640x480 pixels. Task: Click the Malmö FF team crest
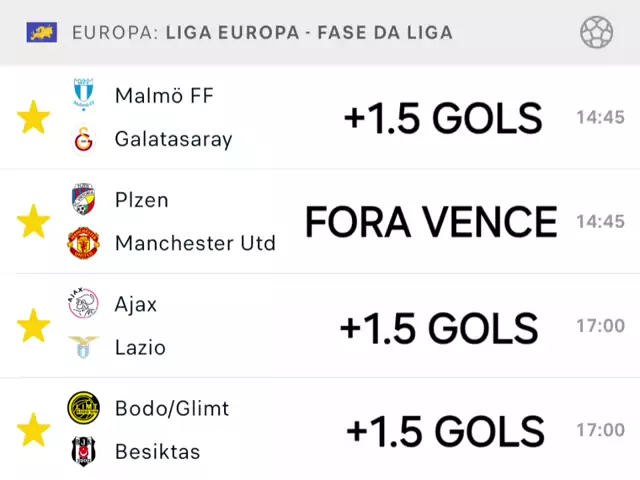[x=83, y=96]
